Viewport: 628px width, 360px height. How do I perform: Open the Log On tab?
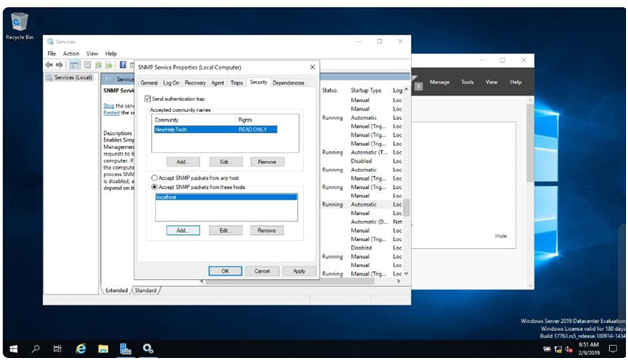(171, 83)
